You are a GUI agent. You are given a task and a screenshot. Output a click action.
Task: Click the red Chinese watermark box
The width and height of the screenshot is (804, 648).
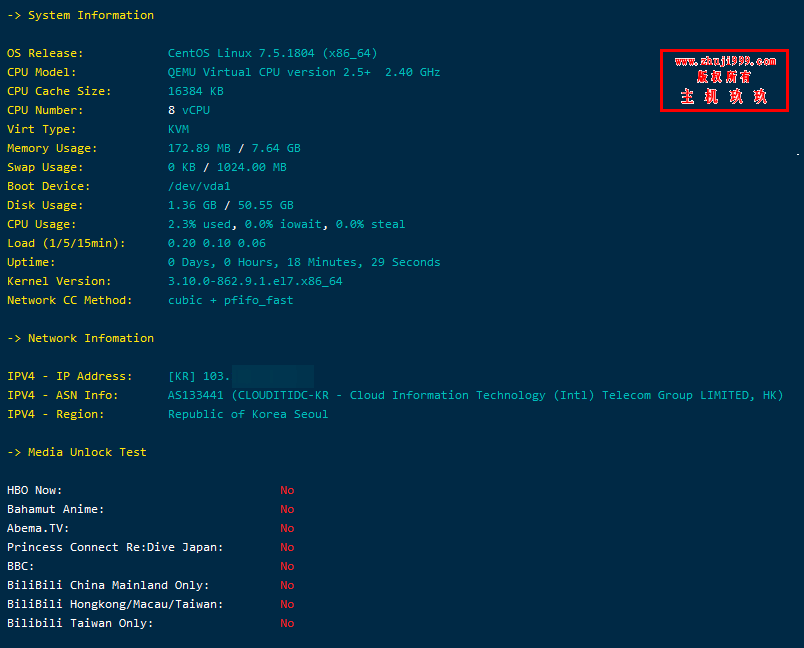coord(724,80)
